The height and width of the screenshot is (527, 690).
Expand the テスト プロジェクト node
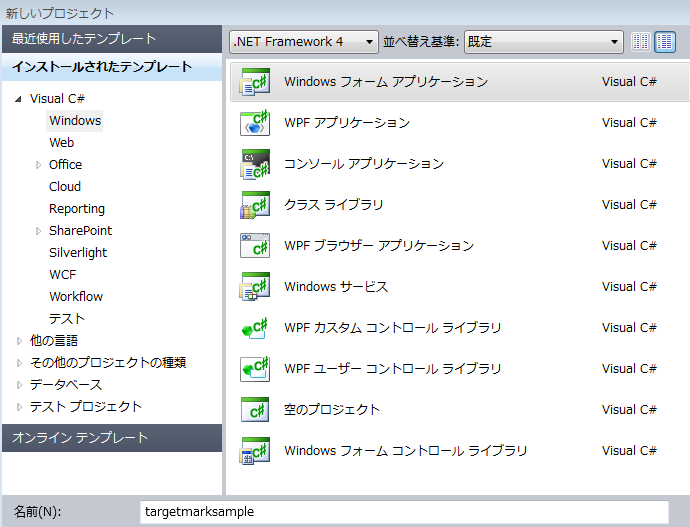19,407
